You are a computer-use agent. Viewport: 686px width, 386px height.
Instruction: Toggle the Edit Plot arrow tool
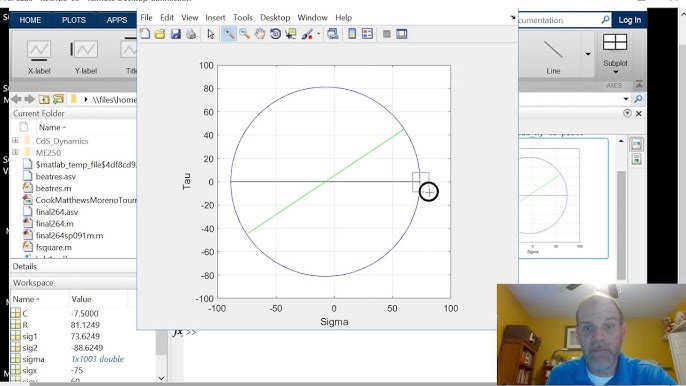211,34
